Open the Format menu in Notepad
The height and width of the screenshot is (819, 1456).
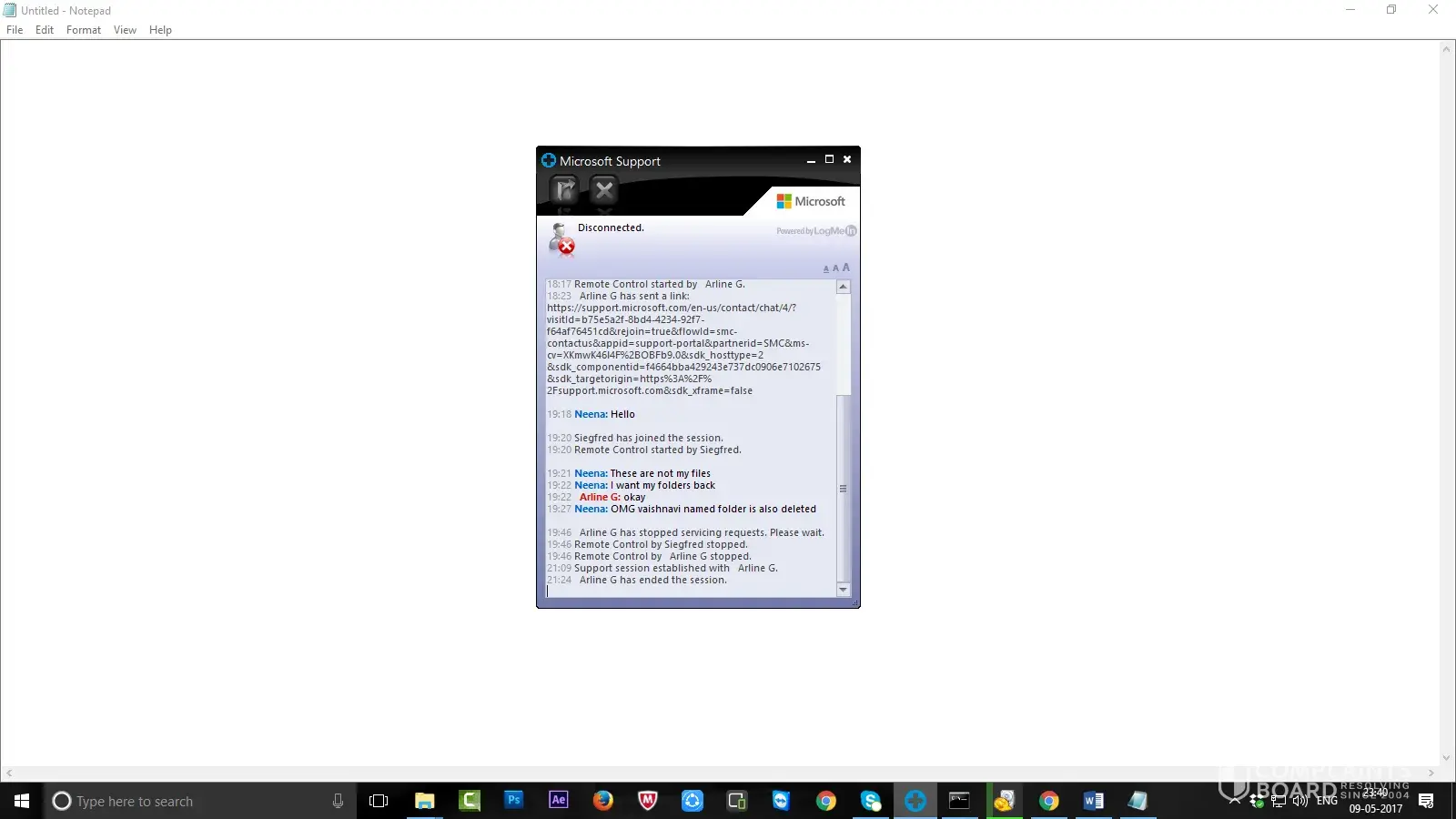pos(84,30)
